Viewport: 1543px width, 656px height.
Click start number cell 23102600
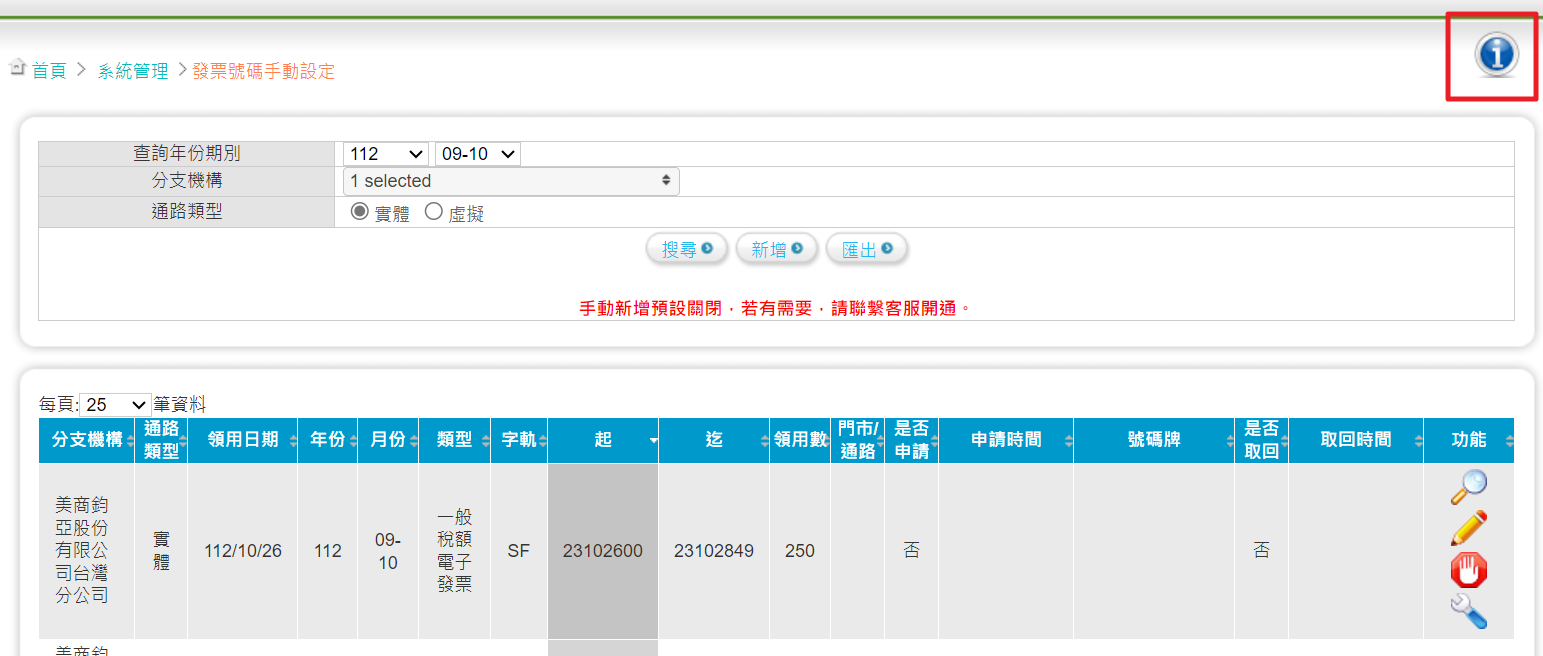click(x=603, y=551)
